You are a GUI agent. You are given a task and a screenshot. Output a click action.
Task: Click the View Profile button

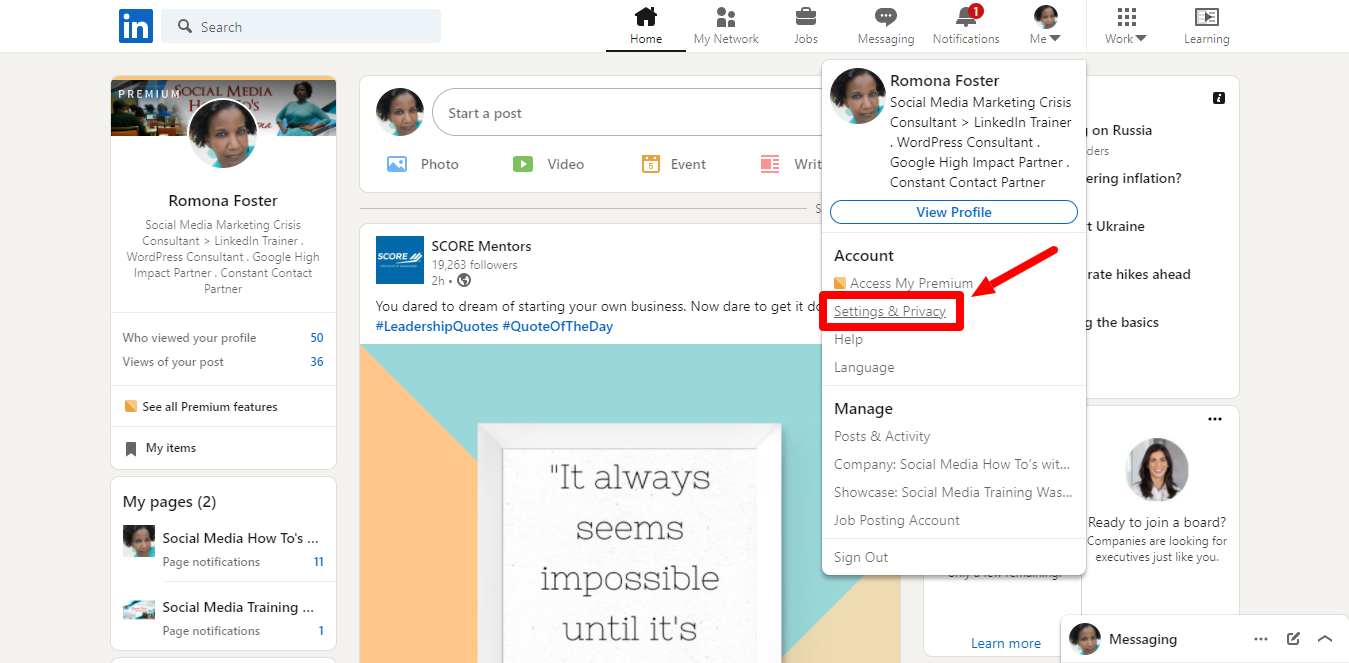tap(954, 212)
